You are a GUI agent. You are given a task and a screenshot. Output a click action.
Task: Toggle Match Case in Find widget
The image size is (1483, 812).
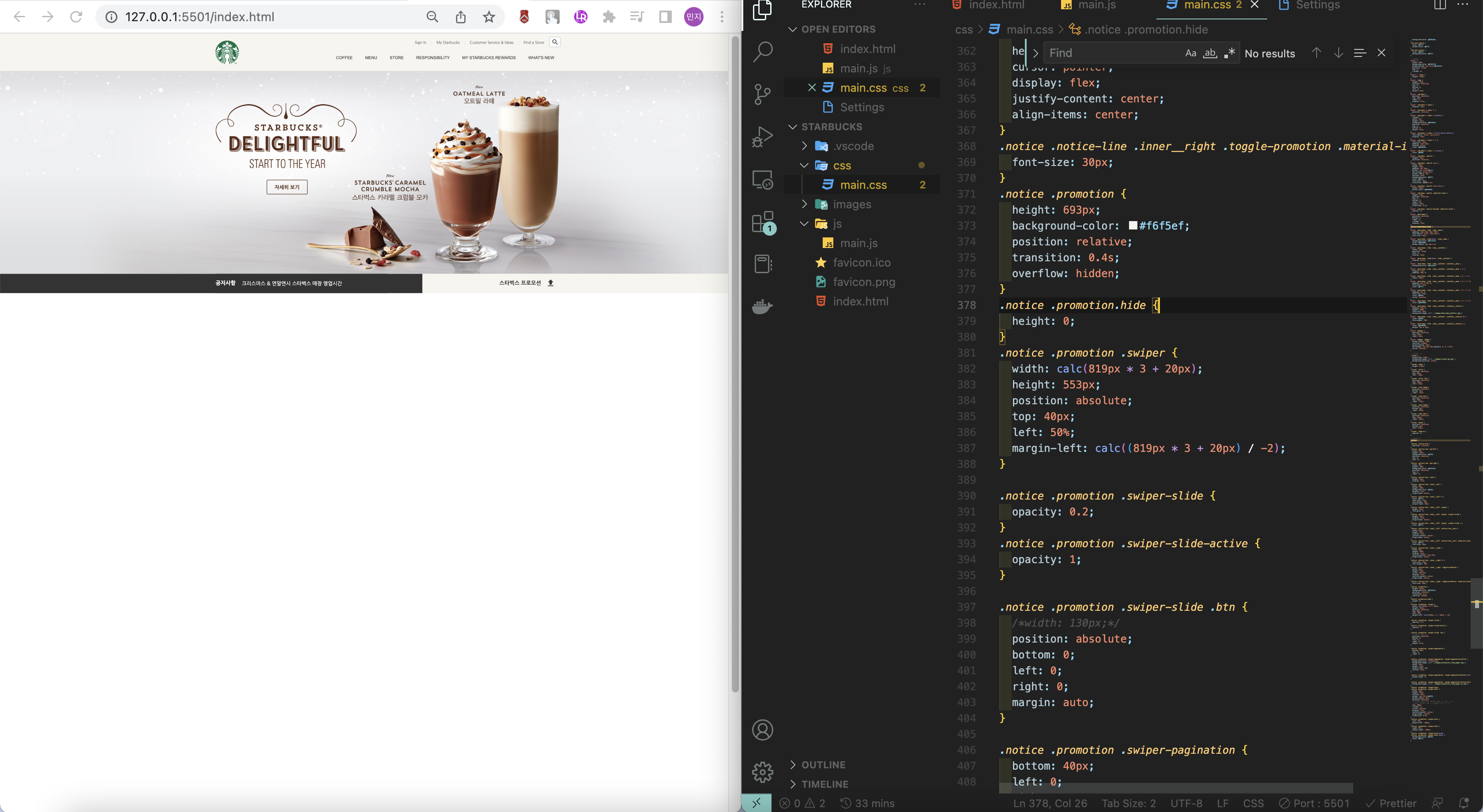click(x=1190, y=53)
